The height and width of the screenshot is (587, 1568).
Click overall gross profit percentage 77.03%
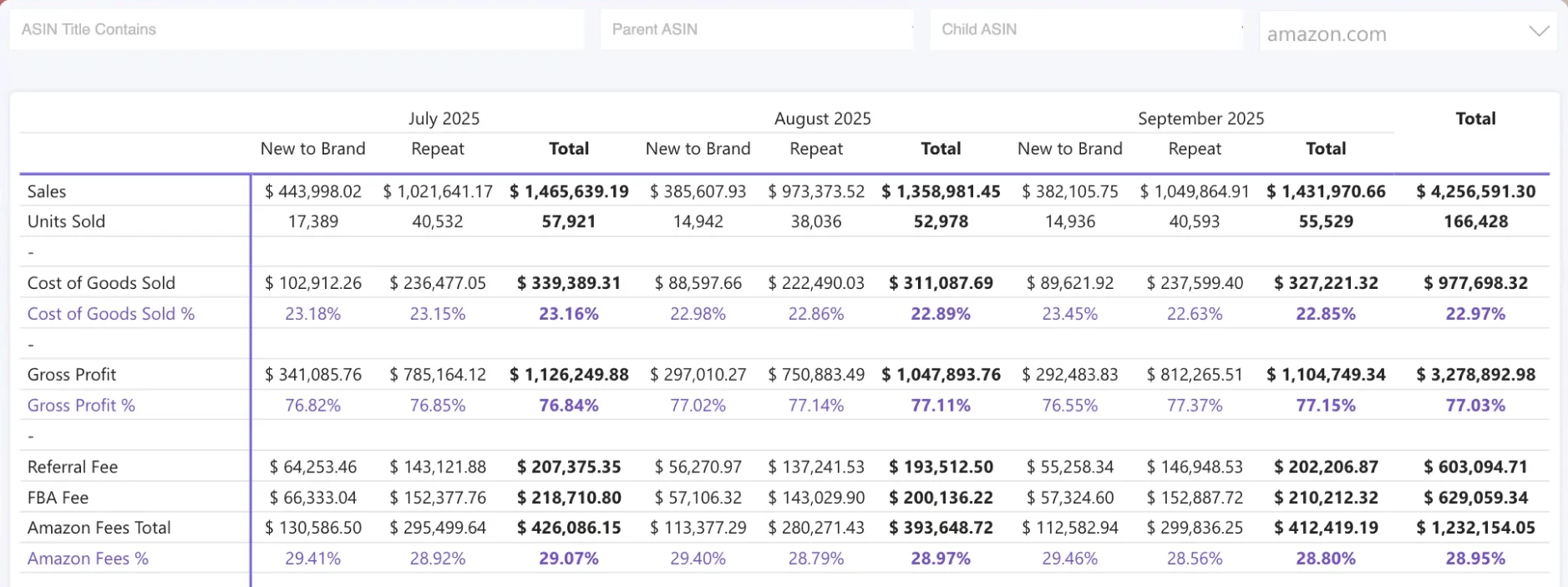(x=1476, y=406)
